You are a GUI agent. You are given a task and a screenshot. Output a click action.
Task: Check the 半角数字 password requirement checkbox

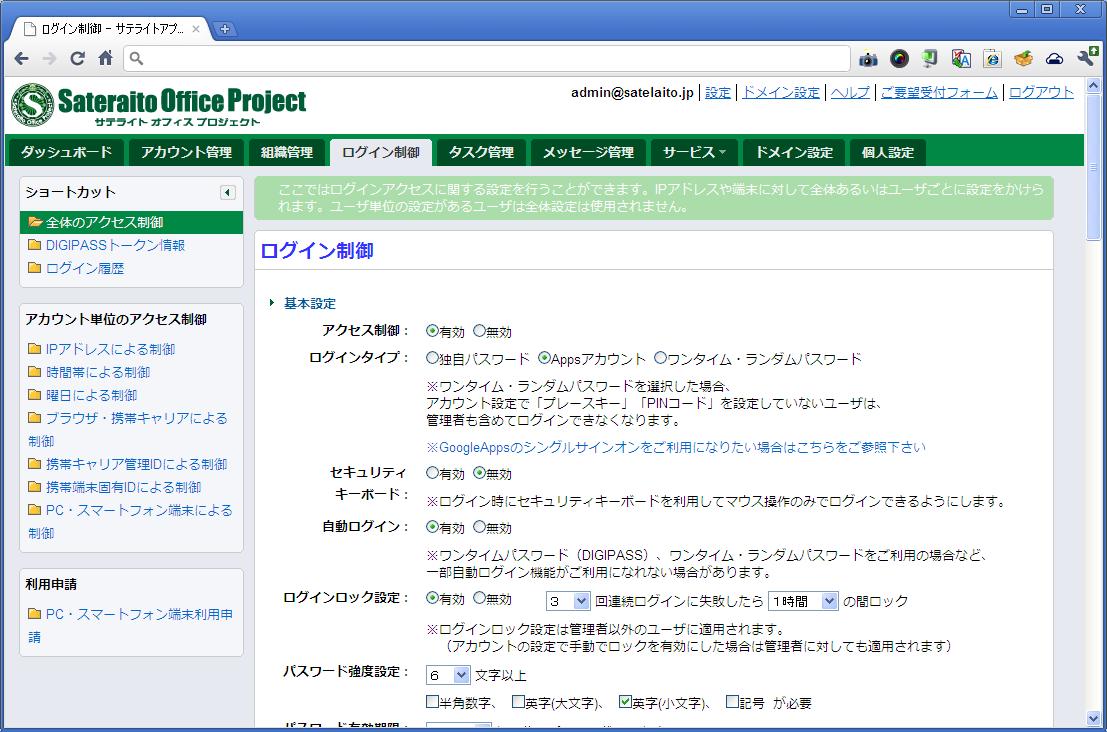[x=433, y=702]
